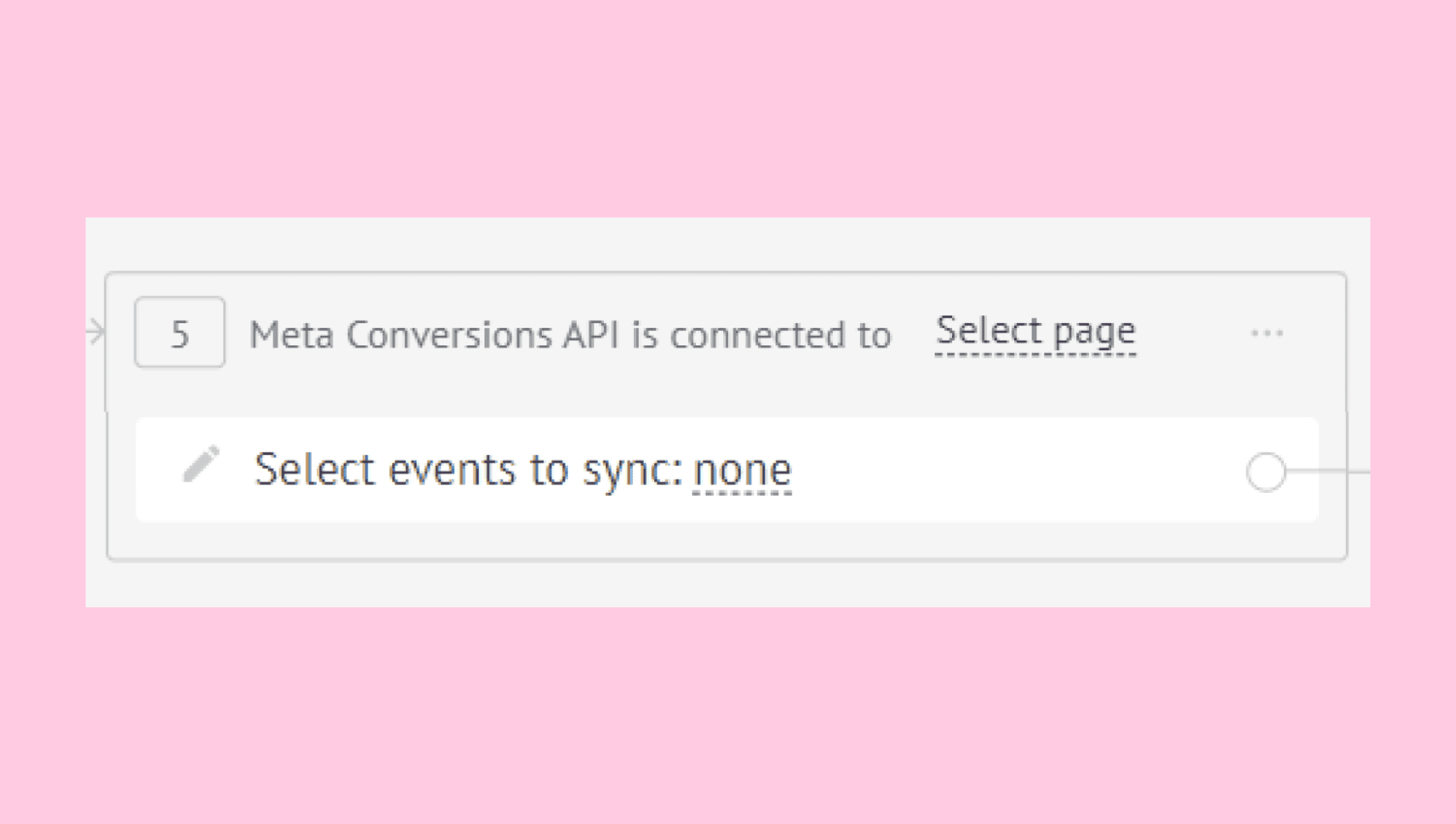This screenshot has width=1456, height=824.
Task: Change synced events by clicking none
Action: [x=742, y=471]
